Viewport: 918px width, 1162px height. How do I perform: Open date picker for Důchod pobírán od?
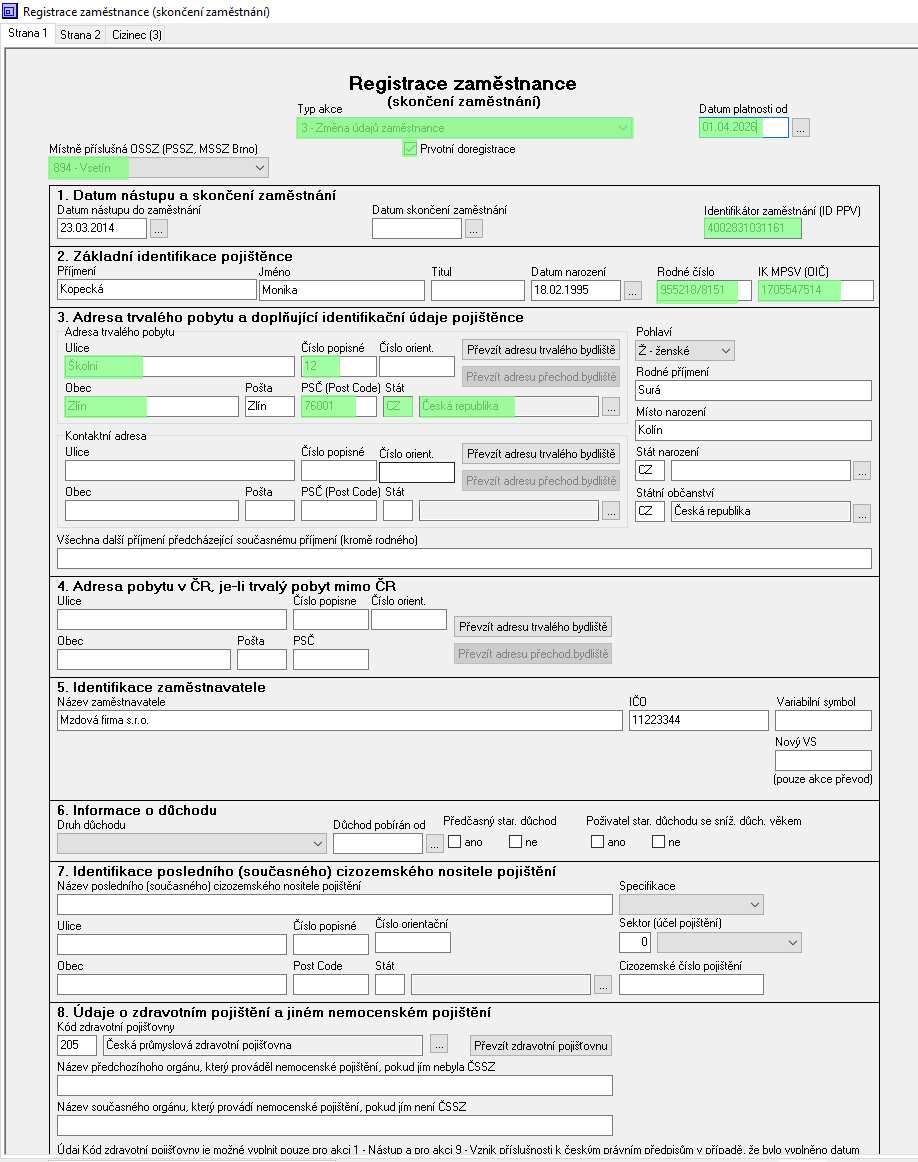[x=434, y=844]
